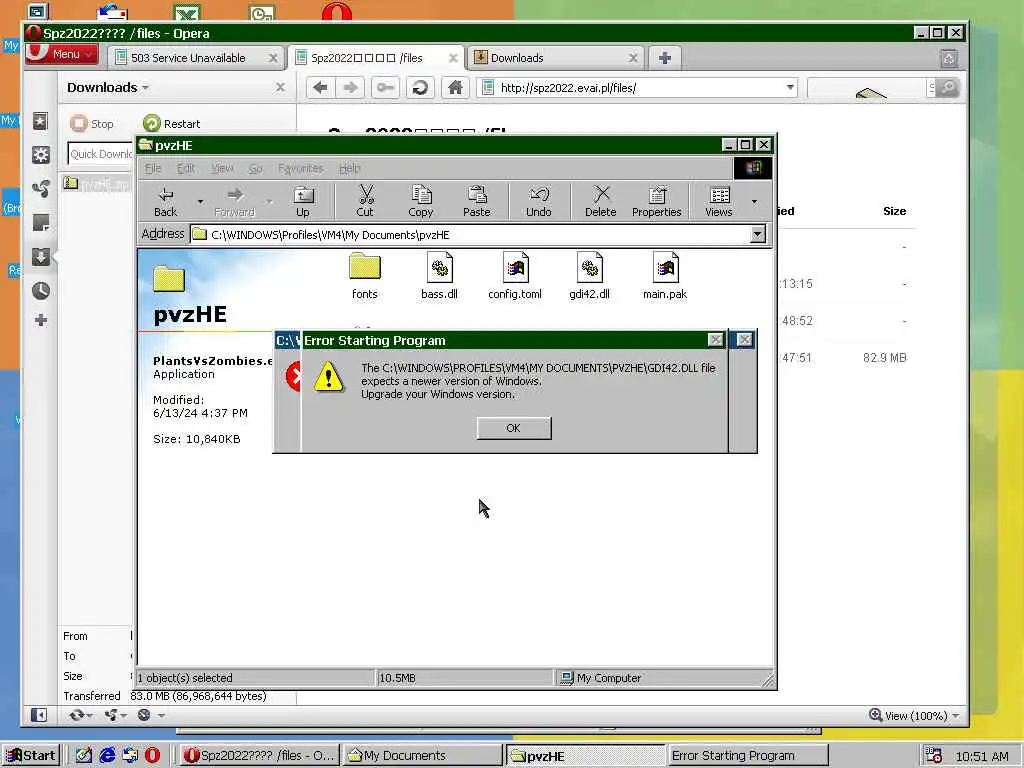Expand the Views dropdown arrow
Viewport: 1024px width, 768px height.
(x=754, y=201)
